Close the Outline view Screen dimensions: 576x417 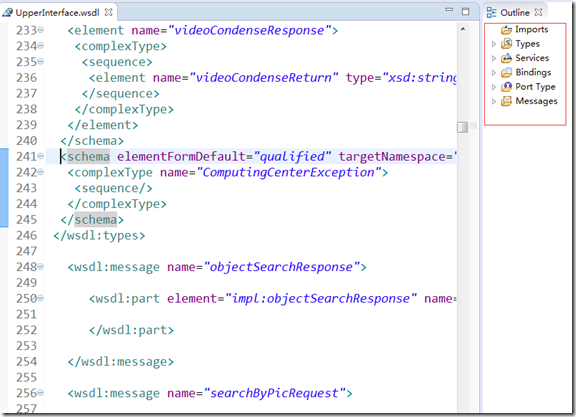[539, 12]
